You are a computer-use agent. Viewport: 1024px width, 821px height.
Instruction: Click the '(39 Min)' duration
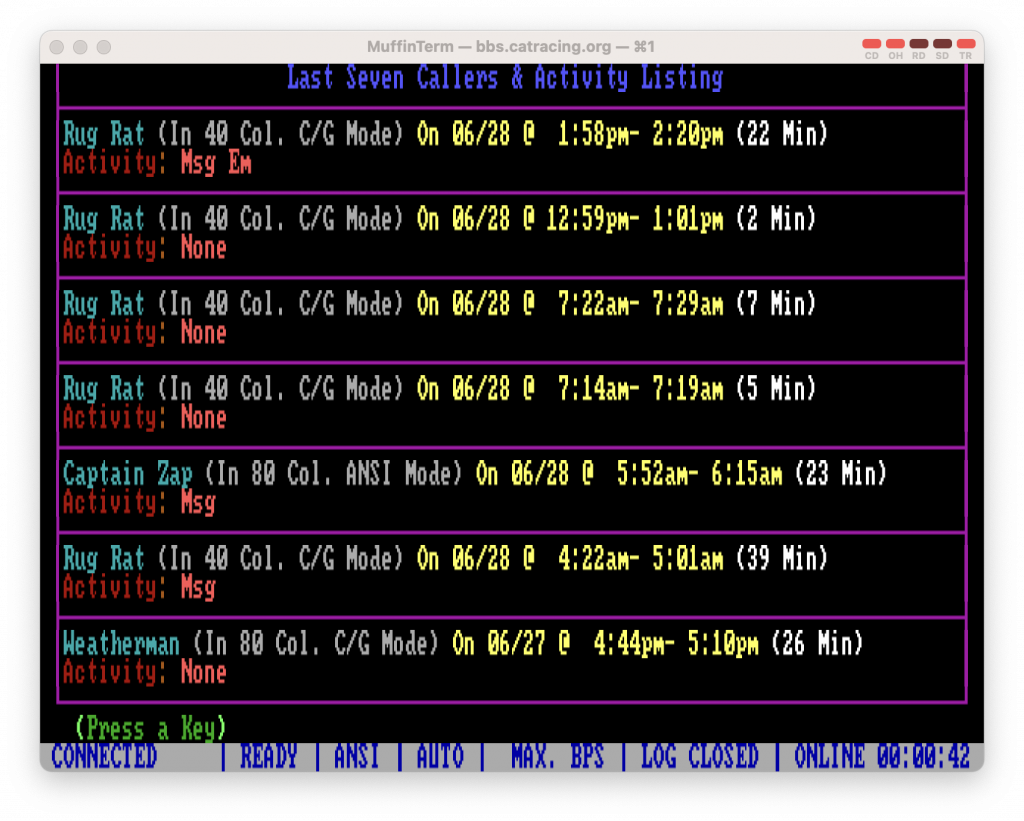point(782,558)
